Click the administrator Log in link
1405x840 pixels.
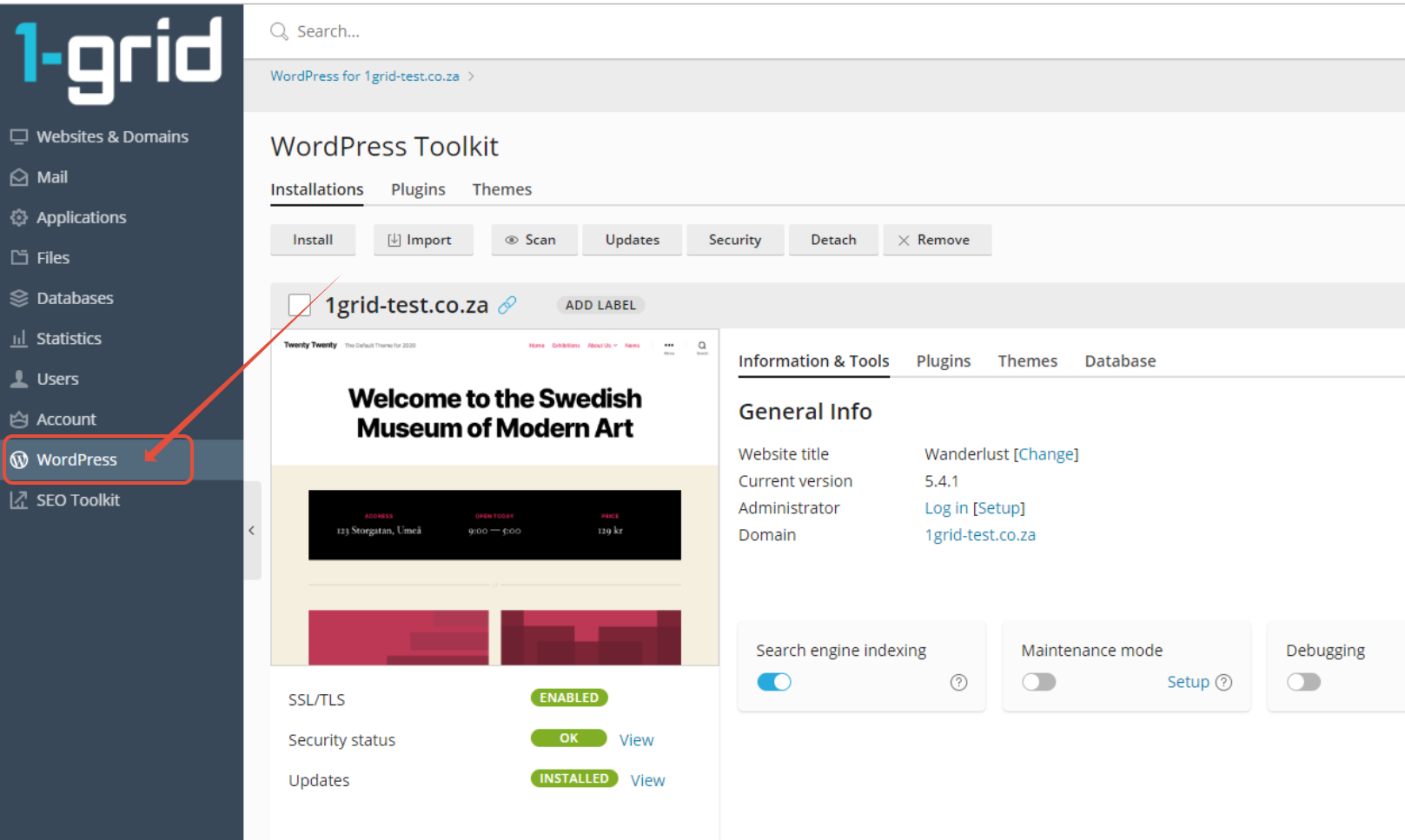[946, 508]
